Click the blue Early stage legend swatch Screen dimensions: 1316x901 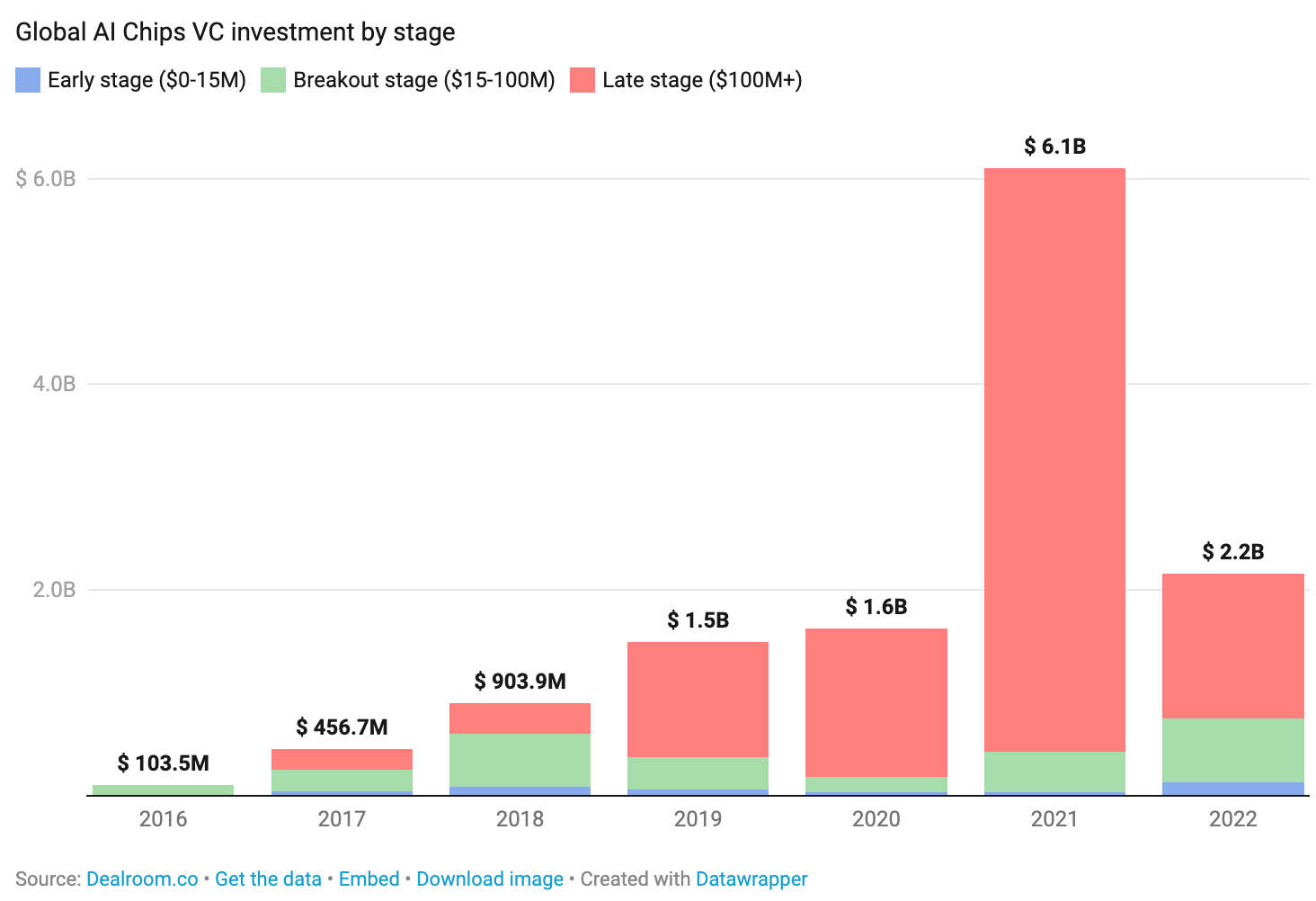pos(27,80)
